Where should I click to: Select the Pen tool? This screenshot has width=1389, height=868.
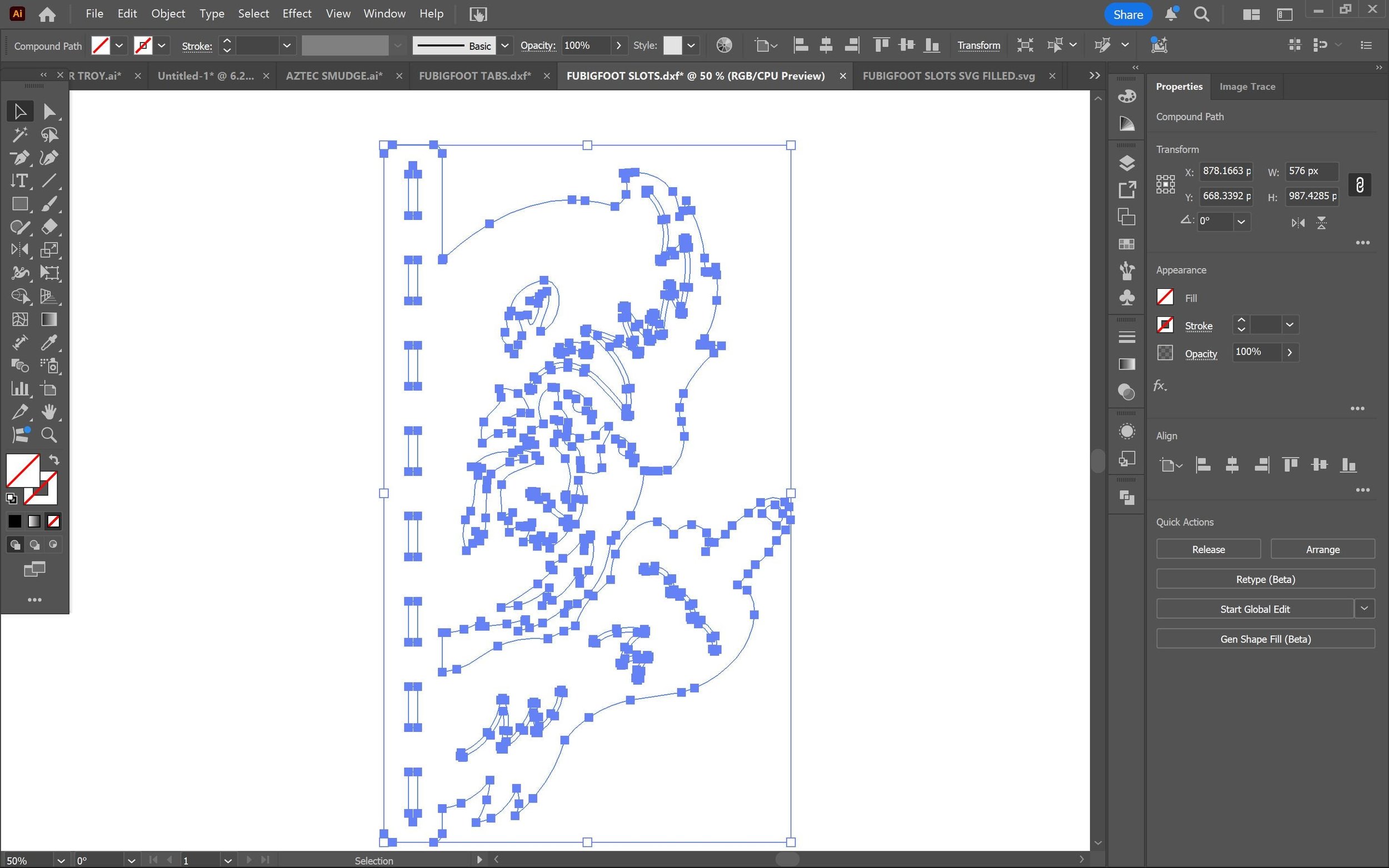tap(19, 158)
